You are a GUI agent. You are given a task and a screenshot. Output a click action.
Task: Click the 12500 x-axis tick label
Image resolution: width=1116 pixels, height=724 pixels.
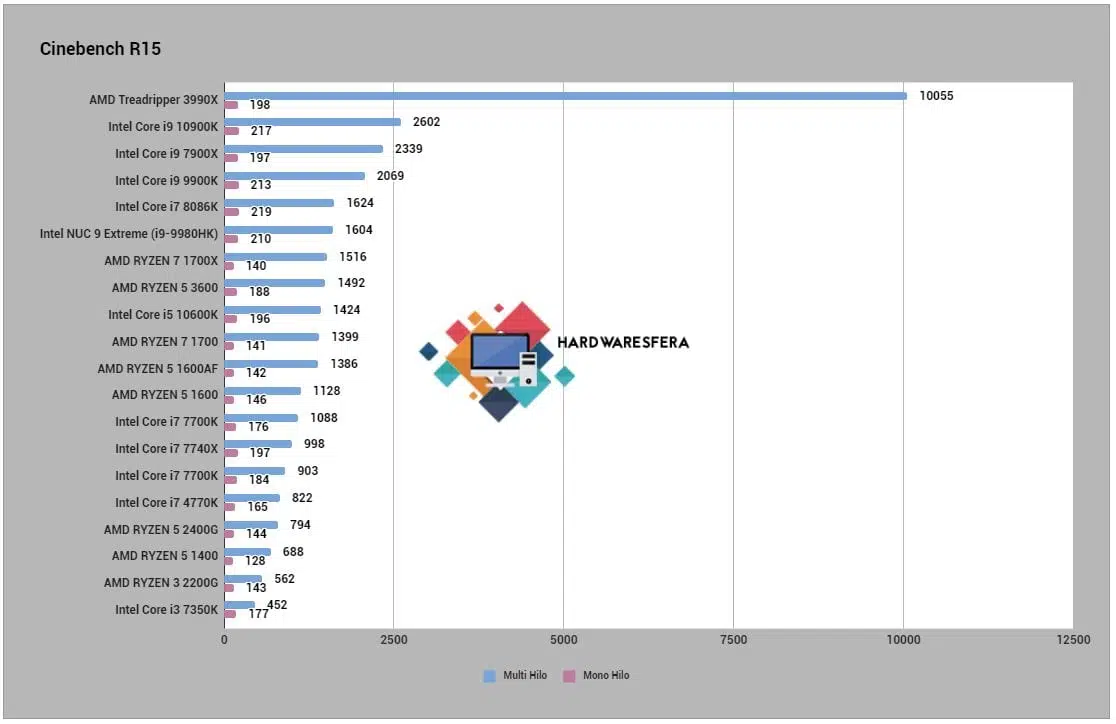[x=1073, y=639]
